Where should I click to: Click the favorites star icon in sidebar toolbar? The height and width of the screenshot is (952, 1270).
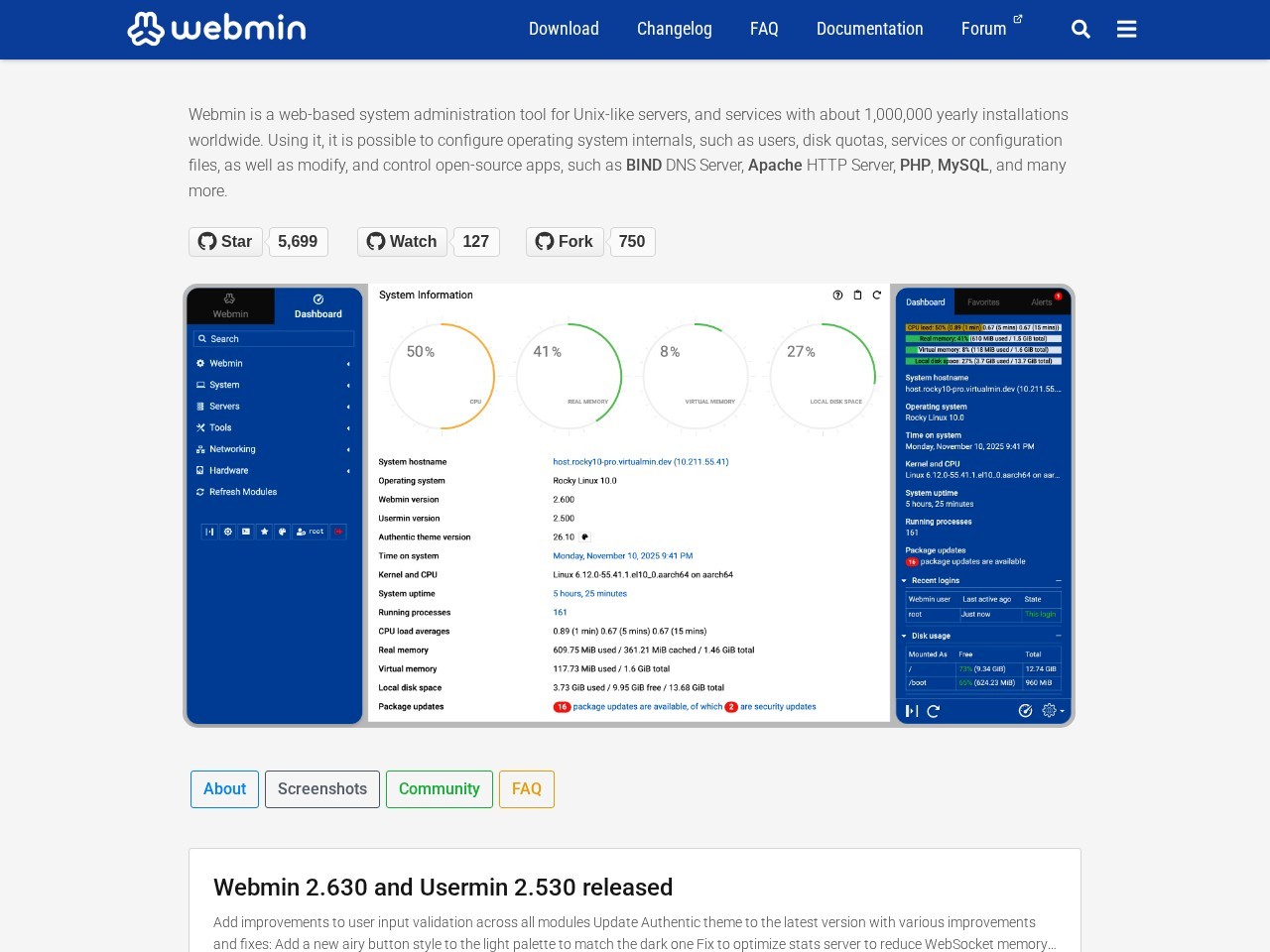[x=265, y=532]
